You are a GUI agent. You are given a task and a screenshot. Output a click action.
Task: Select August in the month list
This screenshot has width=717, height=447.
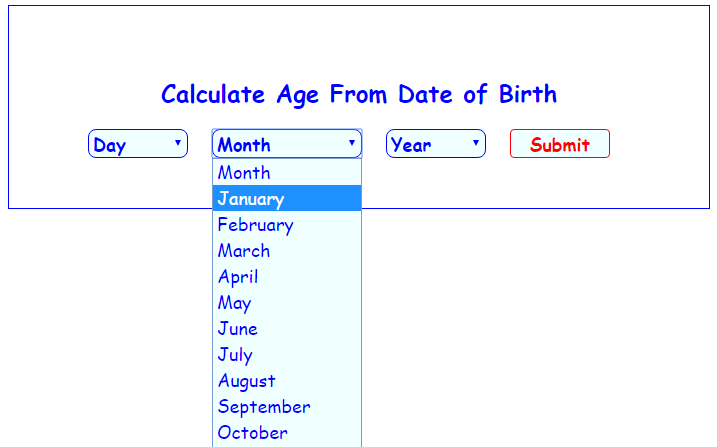point(287,380)
